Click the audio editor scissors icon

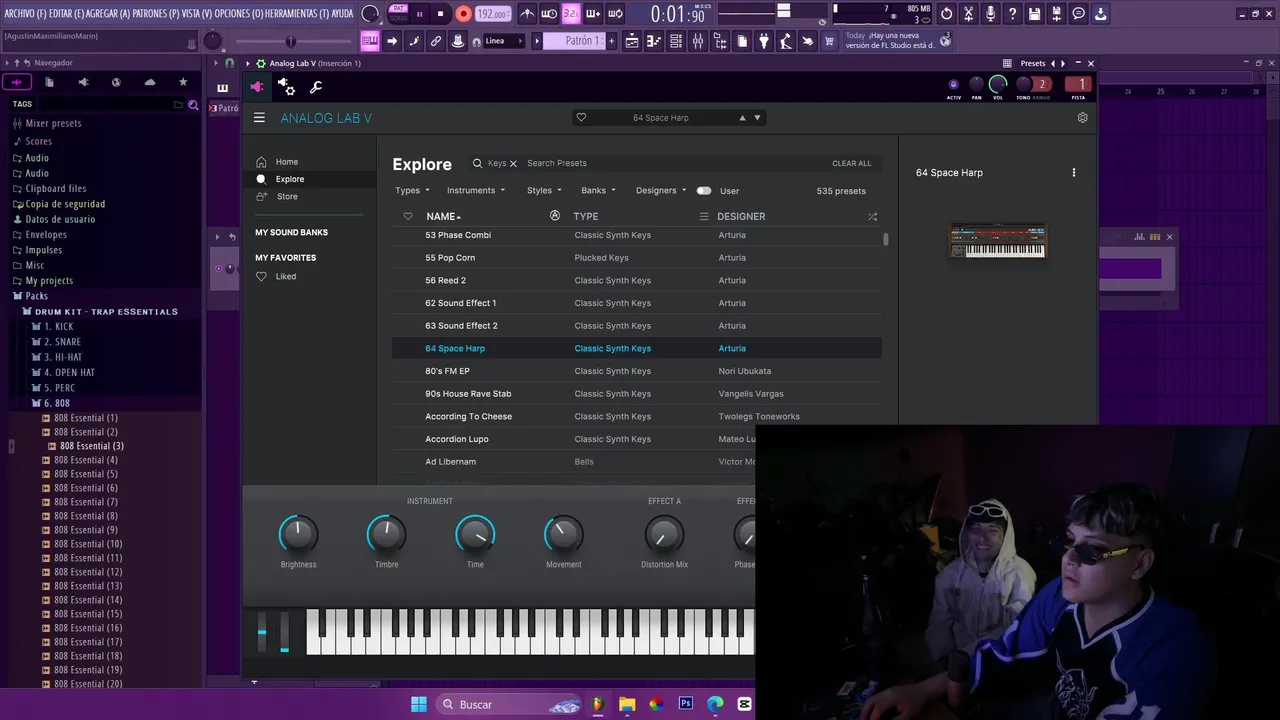coord(968,14)
